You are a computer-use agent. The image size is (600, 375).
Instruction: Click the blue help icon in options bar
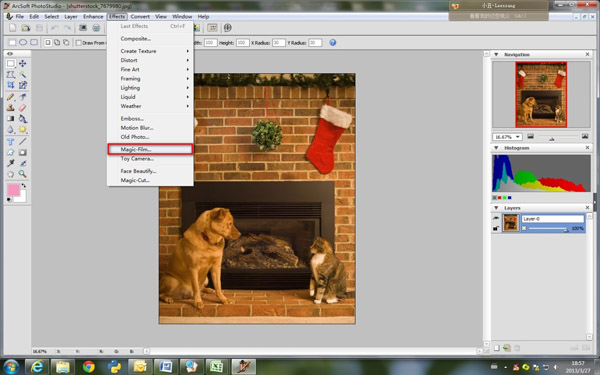tap(333, 42)
